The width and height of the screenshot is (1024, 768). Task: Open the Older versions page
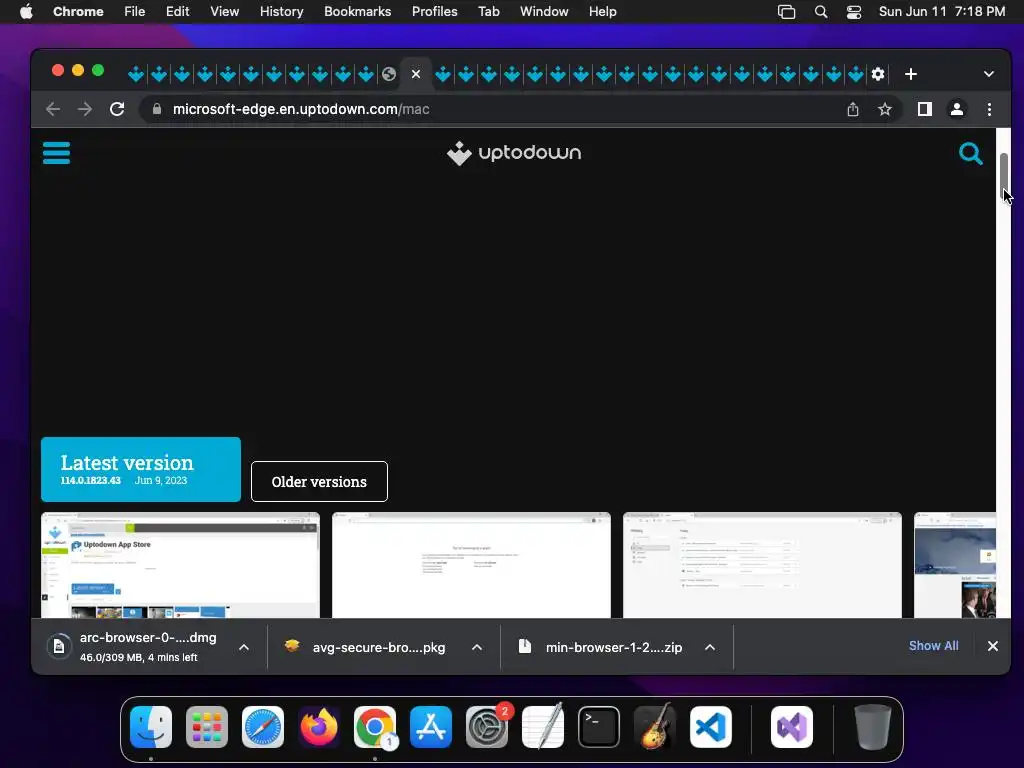click(319, 482)
